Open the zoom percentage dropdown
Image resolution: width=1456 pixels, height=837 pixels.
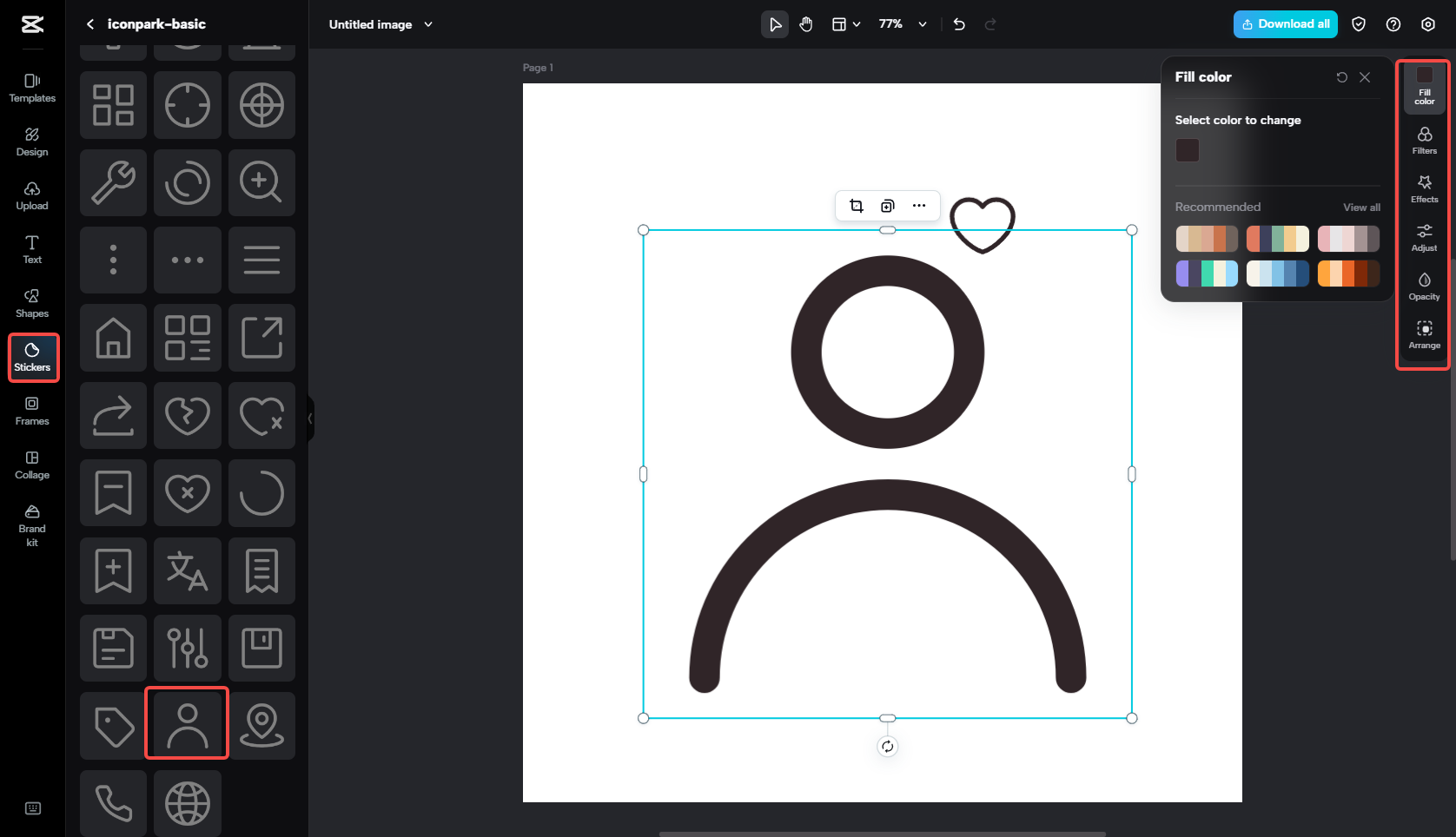click(x=901, y=24)
